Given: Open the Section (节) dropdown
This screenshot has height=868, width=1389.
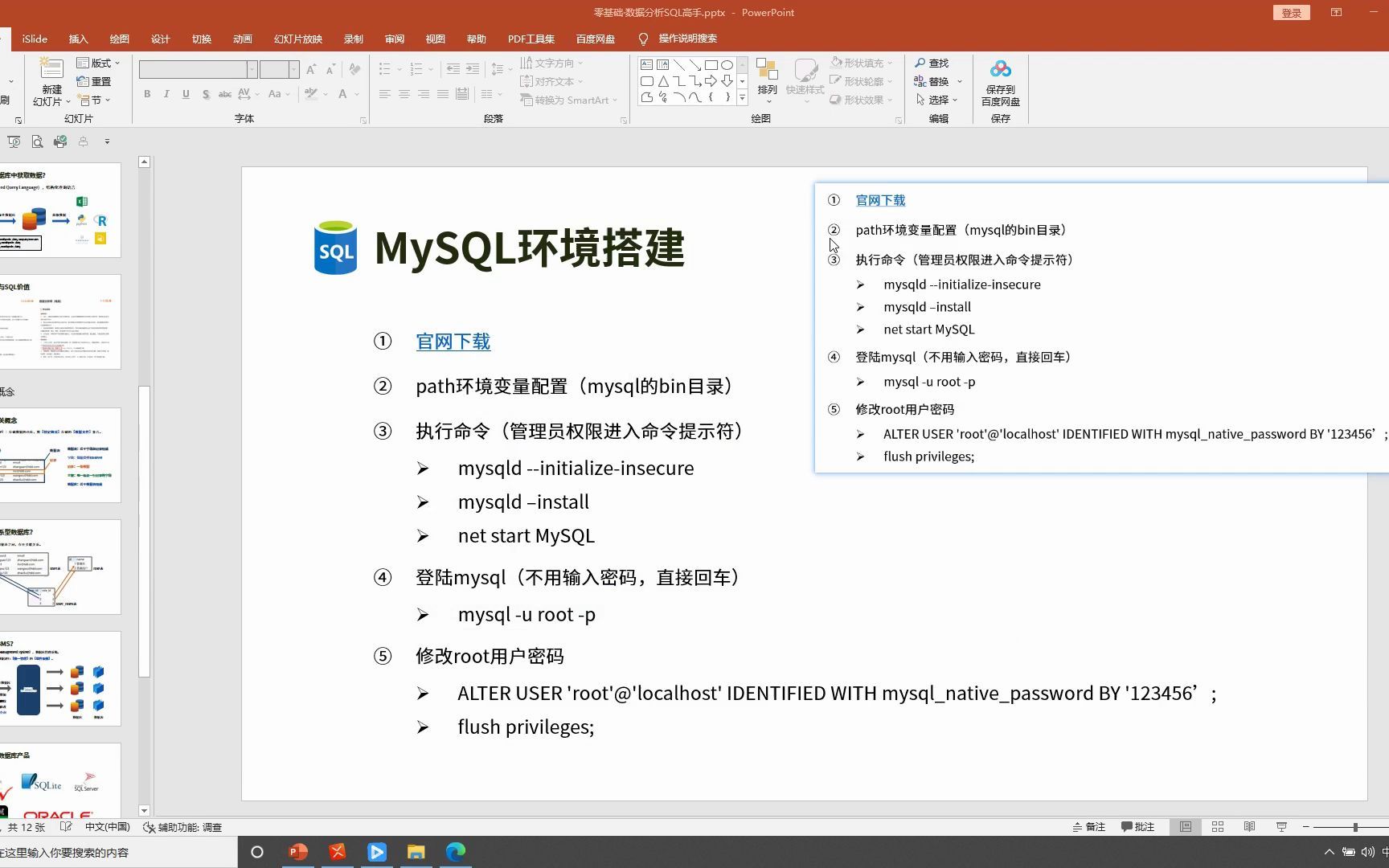Looking at the screenshot, I should [x=93, y=100].
